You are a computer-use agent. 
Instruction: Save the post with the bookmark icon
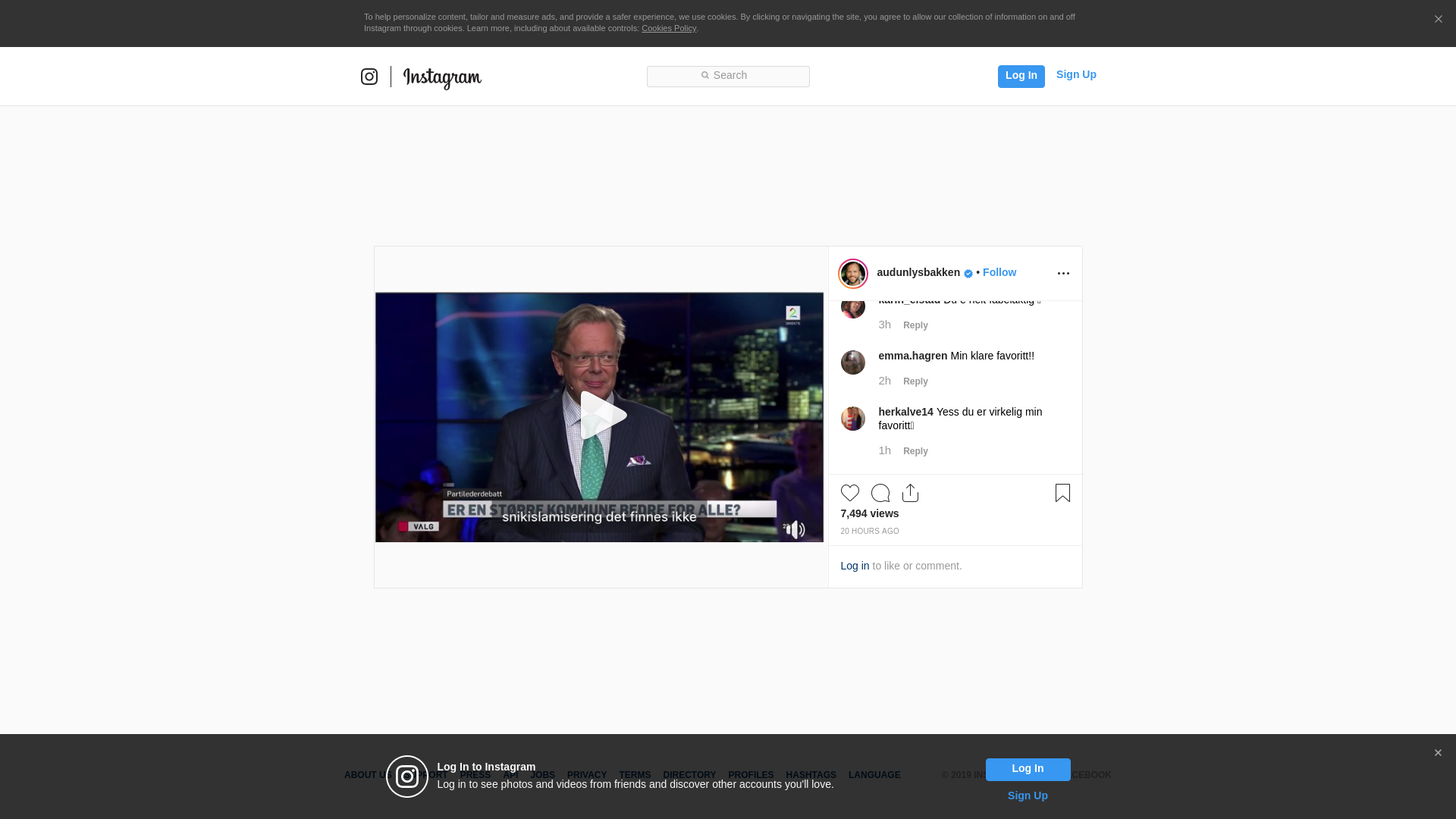tap(1062, 493)
